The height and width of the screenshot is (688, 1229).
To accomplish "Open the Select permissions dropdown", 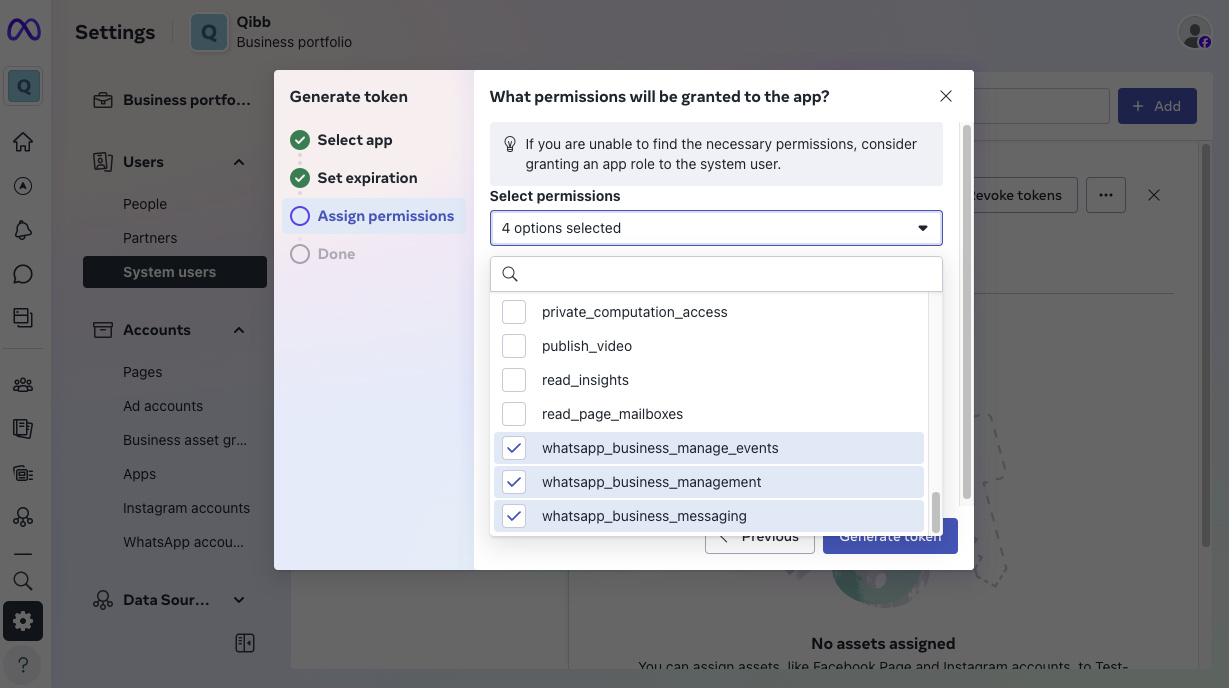I will coord(715,228).
